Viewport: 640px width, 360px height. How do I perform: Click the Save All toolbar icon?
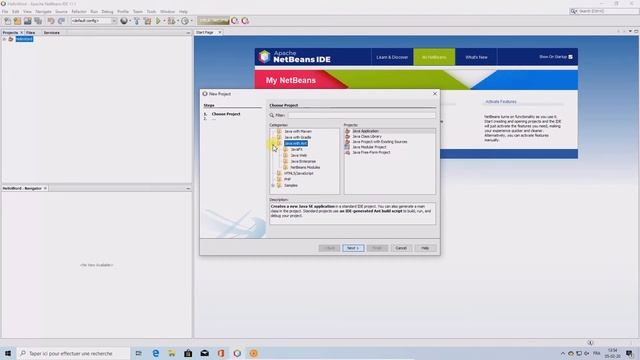tap(38, 21)
